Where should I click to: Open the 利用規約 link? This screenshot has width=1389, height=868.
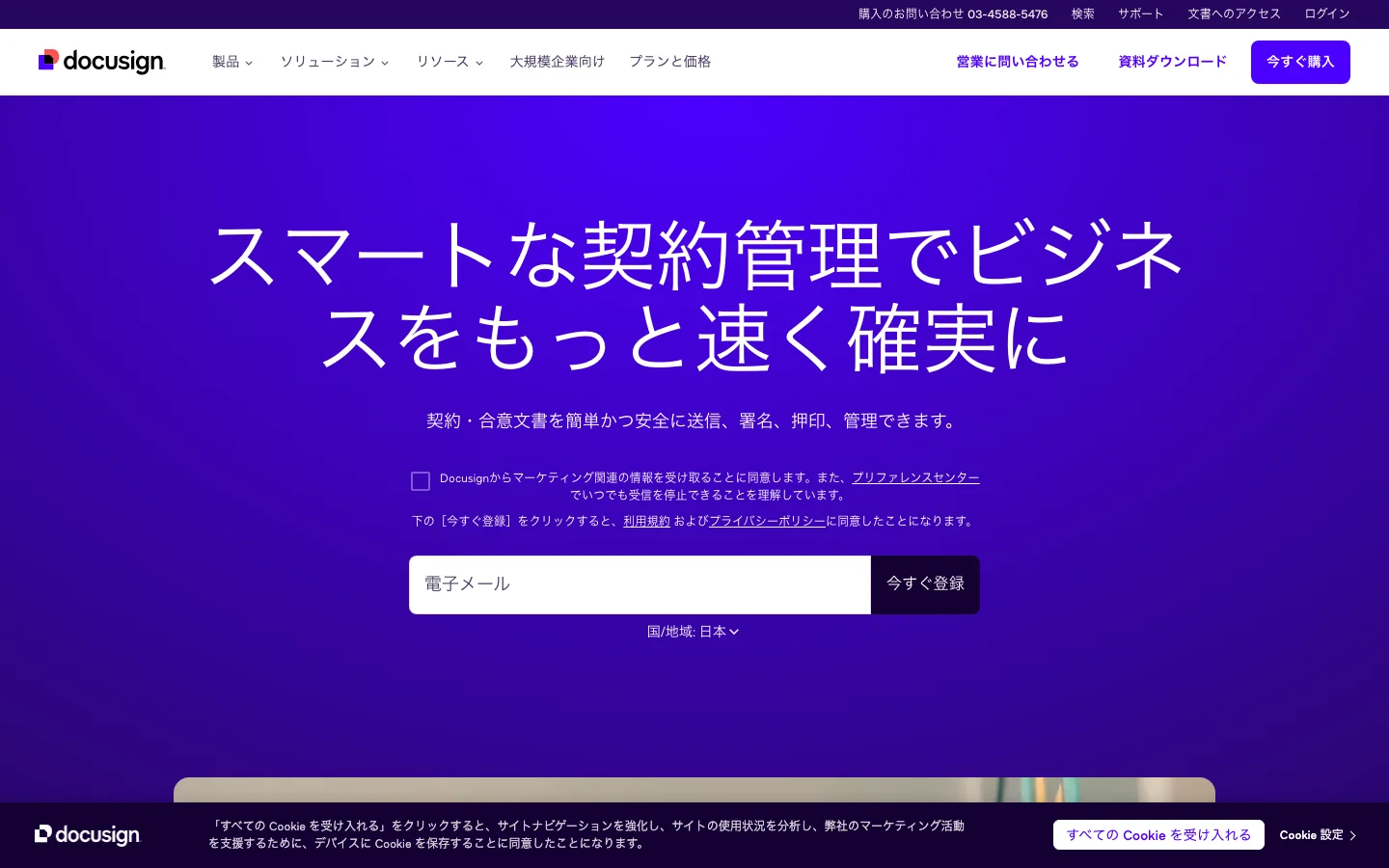point(646,521)
